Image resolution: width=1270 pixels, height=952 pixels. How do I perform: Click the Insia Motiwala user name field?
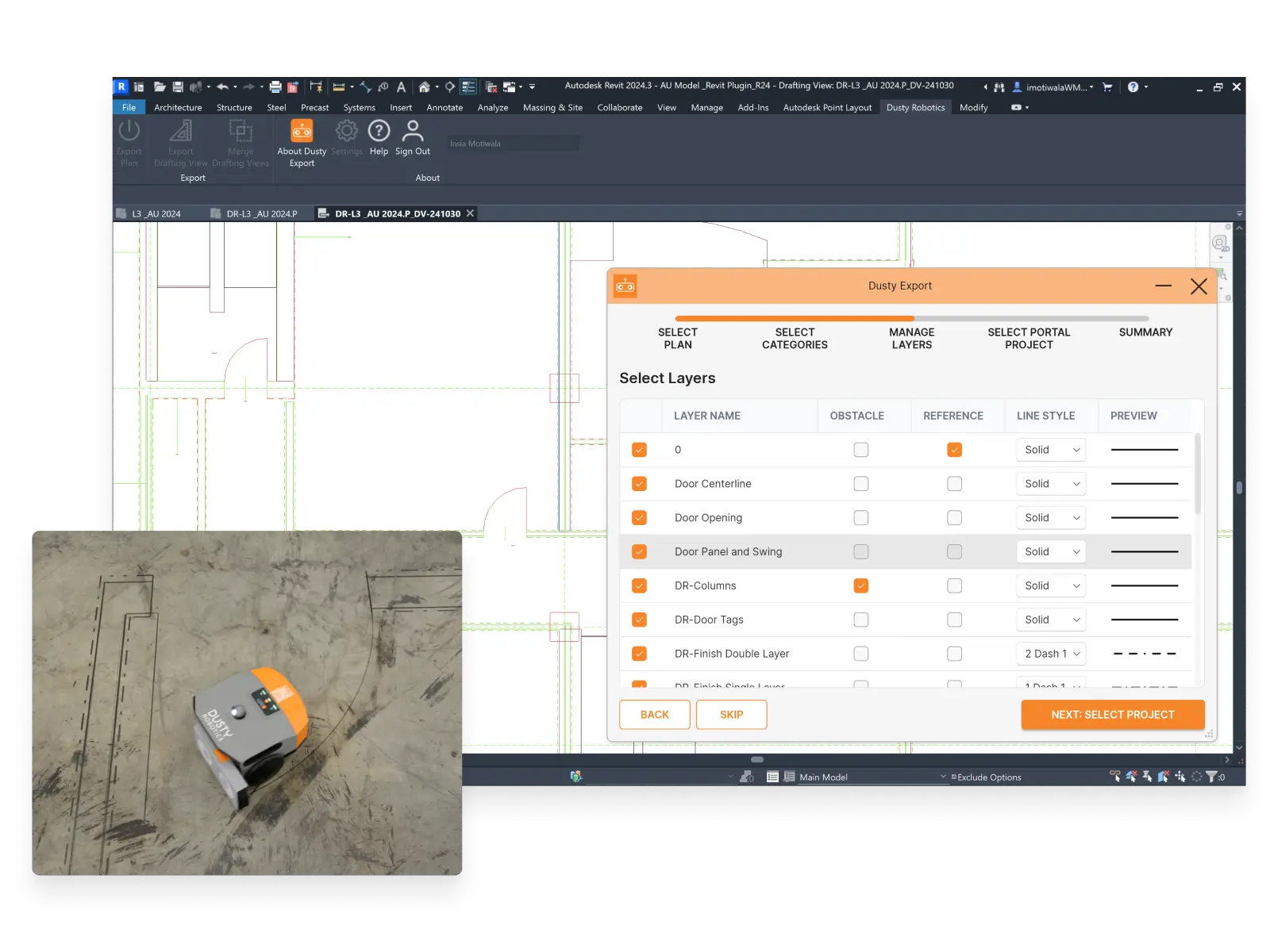pyautogui.click(x=513, y=144)
